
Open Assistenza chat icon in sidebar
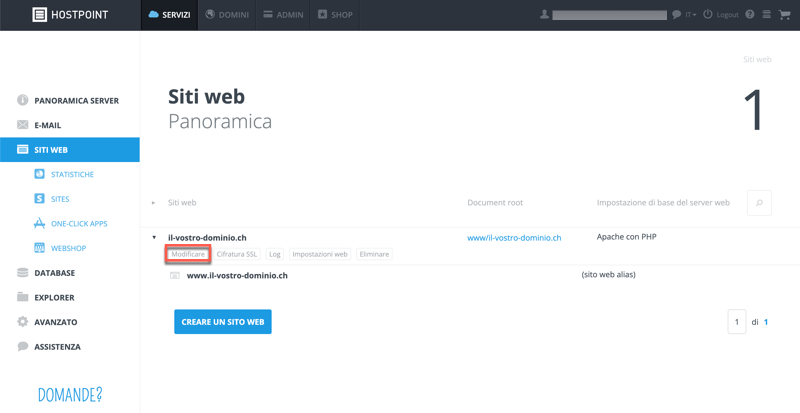click(x=22, y=346)
